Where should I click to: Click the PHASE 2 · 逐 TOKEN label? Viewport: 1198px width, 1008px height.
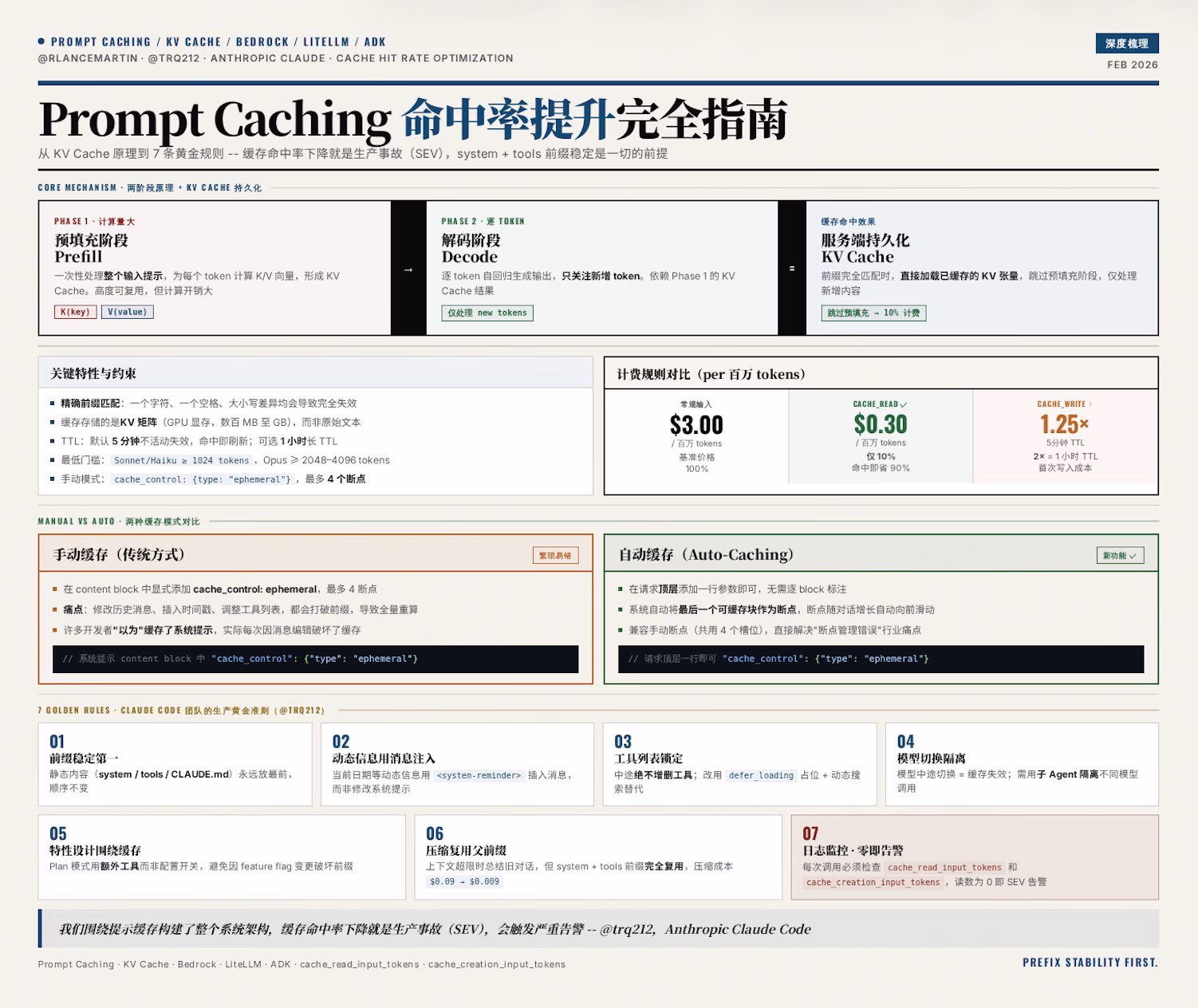[483, 221]
